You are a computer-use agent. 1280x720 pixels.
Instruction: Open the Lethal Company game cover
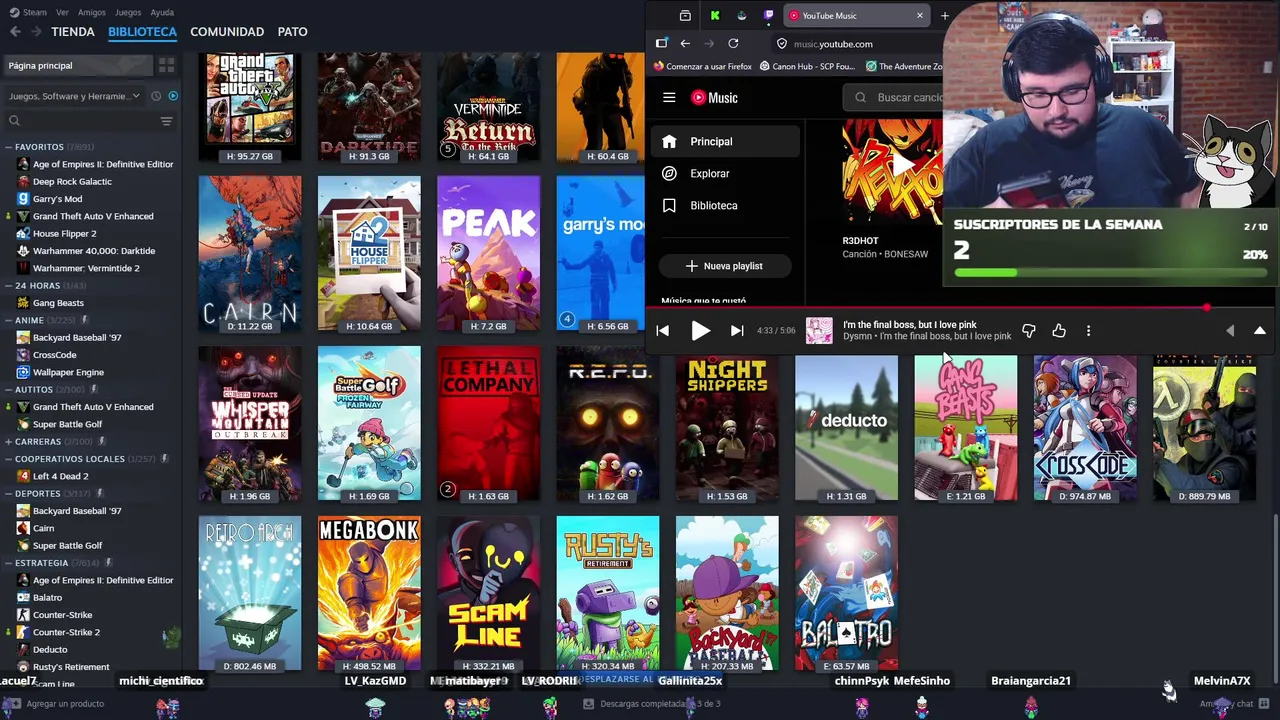tap(488, 423)
